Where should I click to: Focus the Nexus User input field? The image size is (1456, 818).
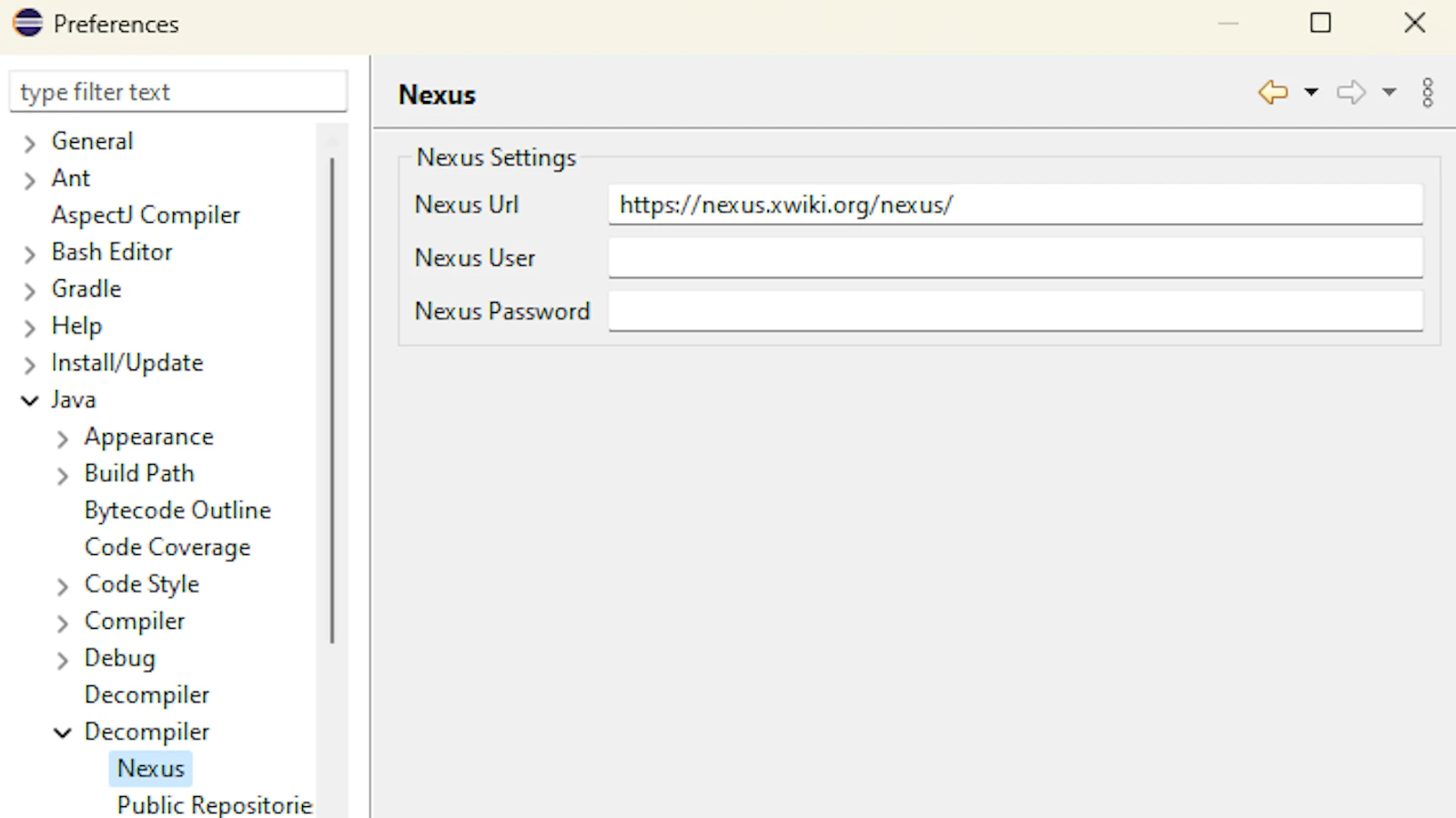click(x=1016, y=258)
